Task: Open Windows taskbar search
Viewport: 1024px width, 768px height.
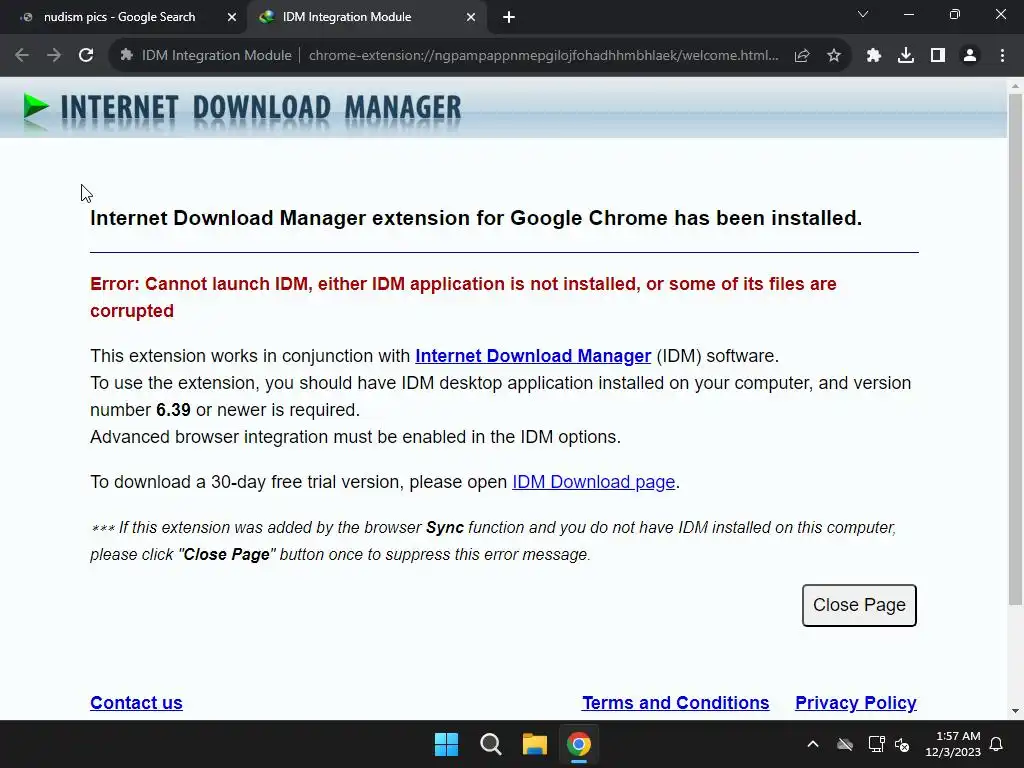Action: click(x=490, y=744)
